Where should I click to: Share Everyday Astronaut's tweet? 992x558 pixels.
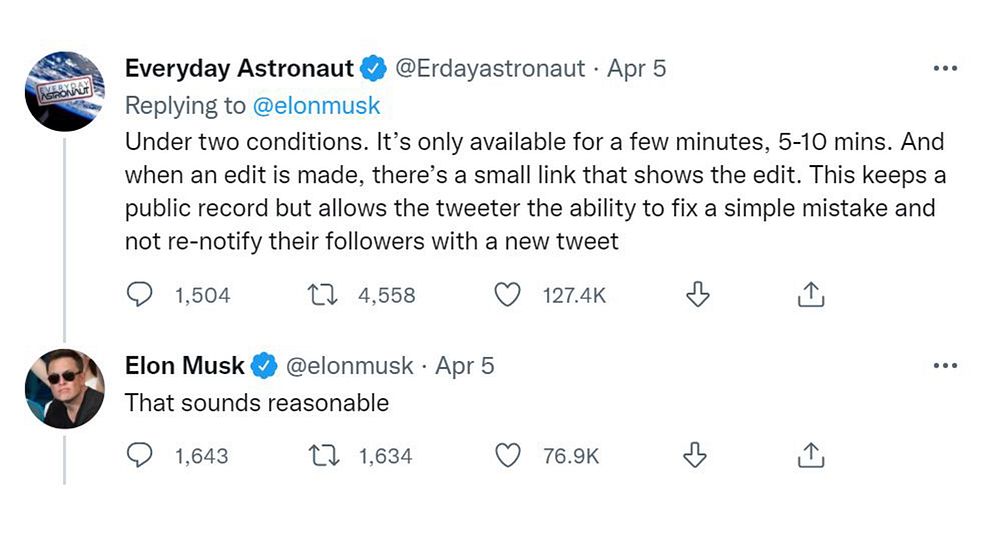[810, 294]
